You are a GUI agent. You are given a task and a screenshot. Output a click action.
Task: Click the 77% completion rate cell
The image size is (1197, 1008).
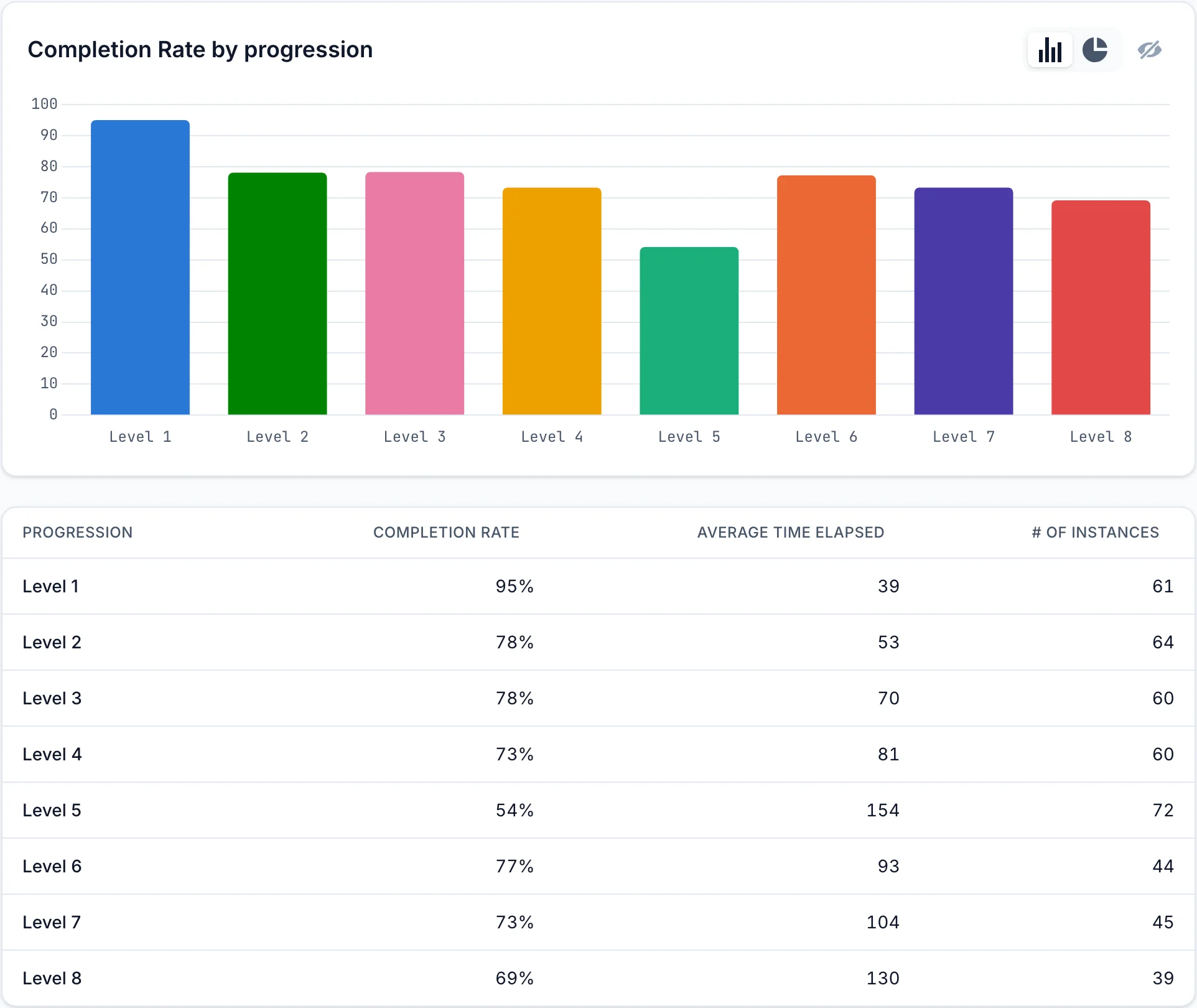pos(515,866)
